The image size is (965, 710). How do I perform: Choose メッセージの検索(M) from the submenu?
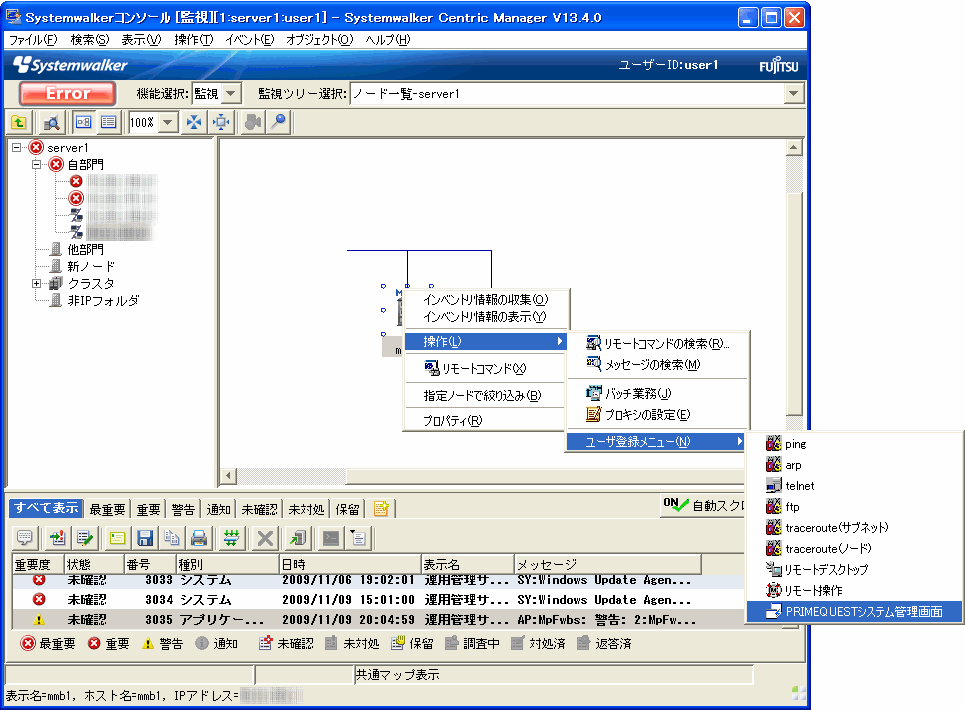[657, 364]
